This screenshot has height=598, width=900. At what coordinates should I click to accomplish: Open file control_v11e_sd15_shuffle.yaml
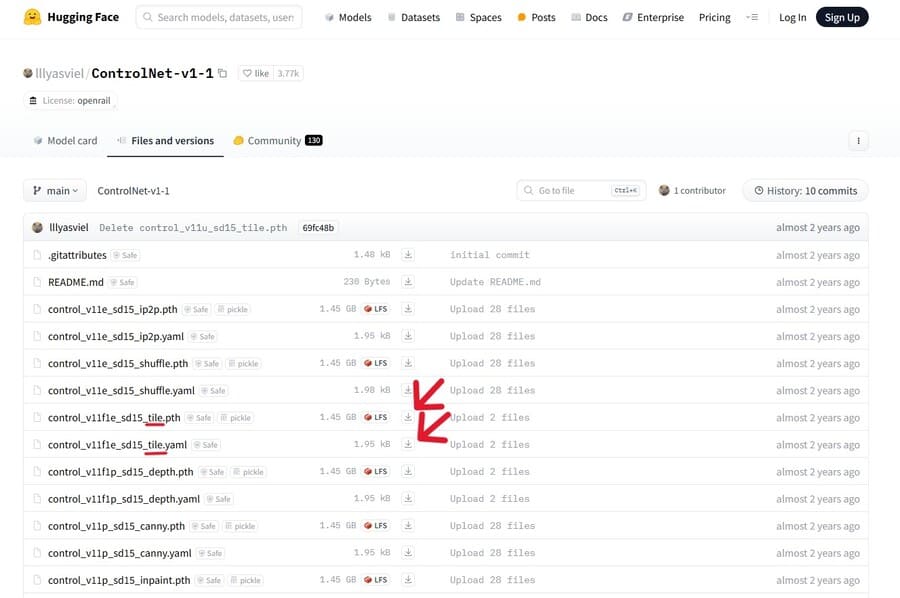pos(121,391)
